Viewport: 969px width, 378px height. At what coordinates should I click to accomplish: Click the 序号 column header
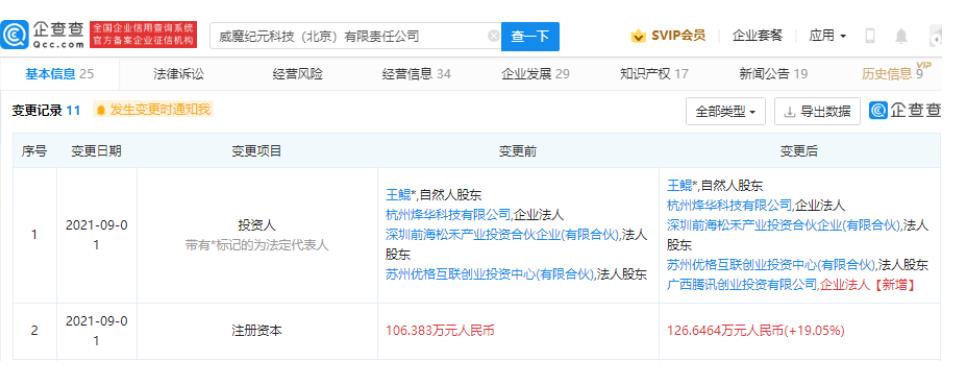click(x=34, y=151)
